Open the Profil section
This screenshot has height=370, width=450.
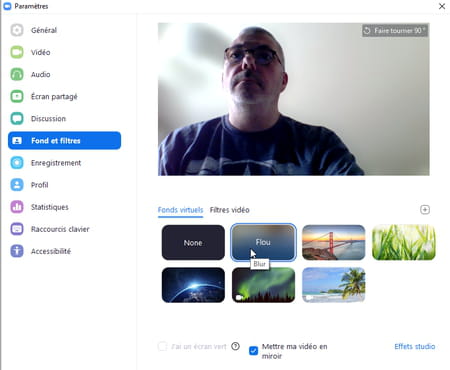point(17,185)
